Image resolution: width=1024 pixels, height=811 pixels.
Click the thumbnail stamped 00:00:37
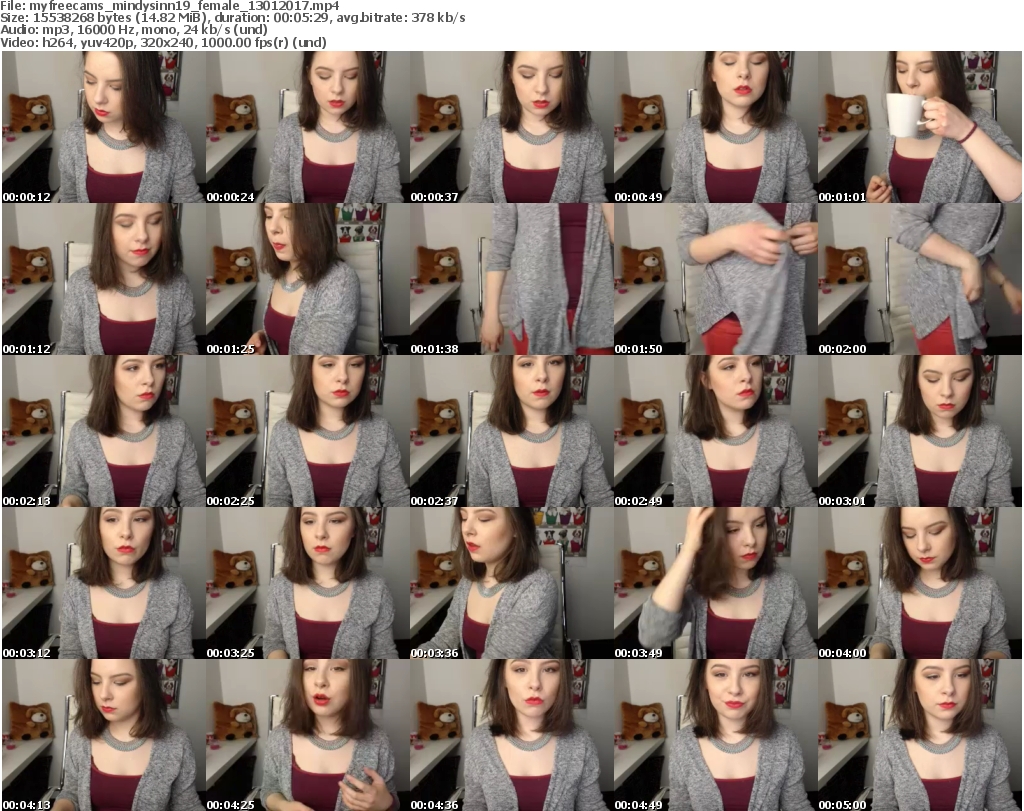(x=511, y=127)
